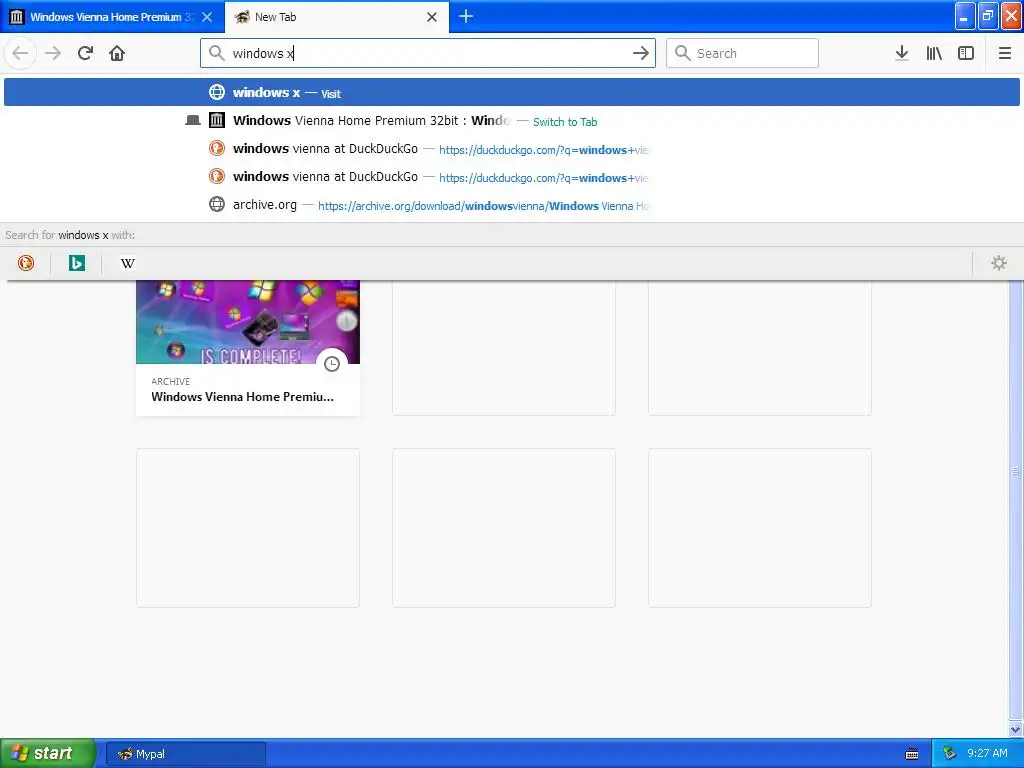Click the globe icon of Visit suggestion

point(217,92)
